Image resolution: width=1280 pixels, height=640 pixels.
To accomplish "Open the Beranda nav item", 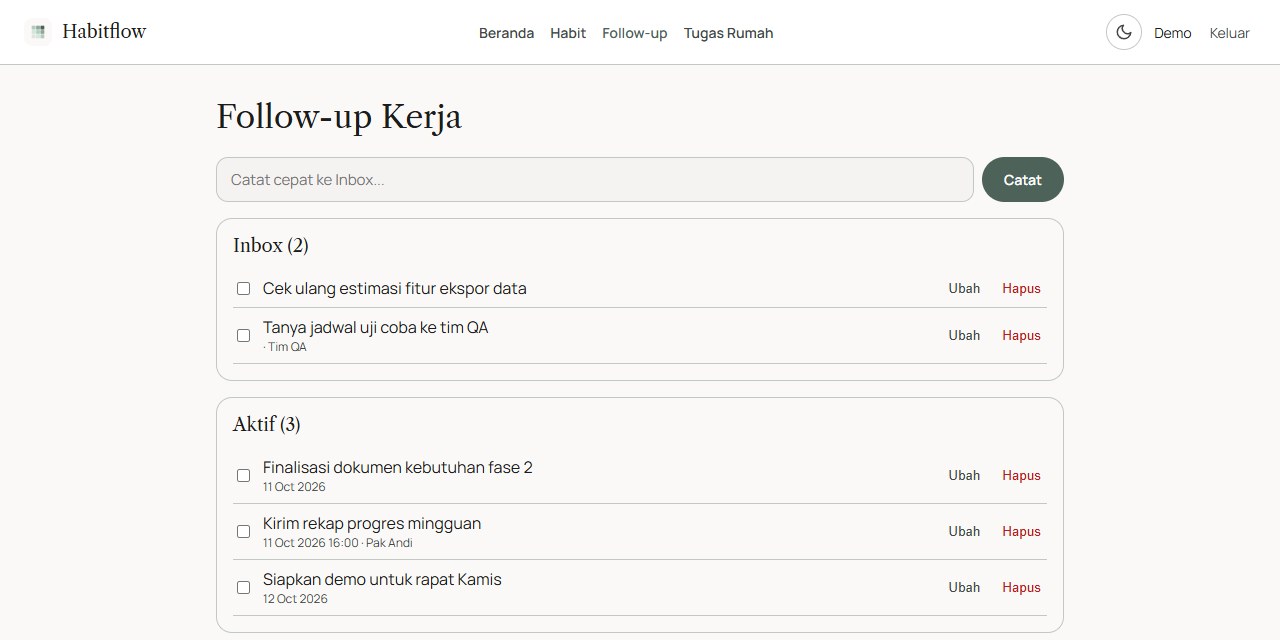I will (506, 33).
